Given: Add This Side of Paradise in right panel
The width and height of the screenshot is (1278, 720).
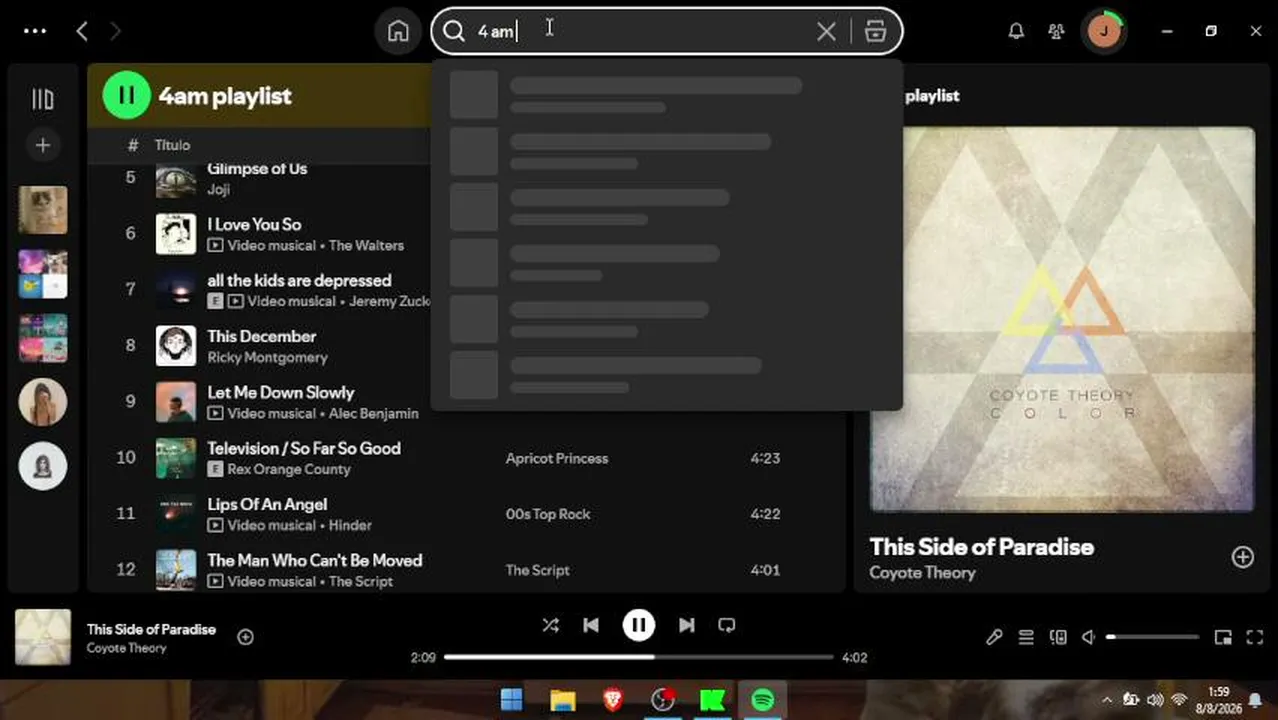Looking at the screenshot, I should (x=1242, y=557).
